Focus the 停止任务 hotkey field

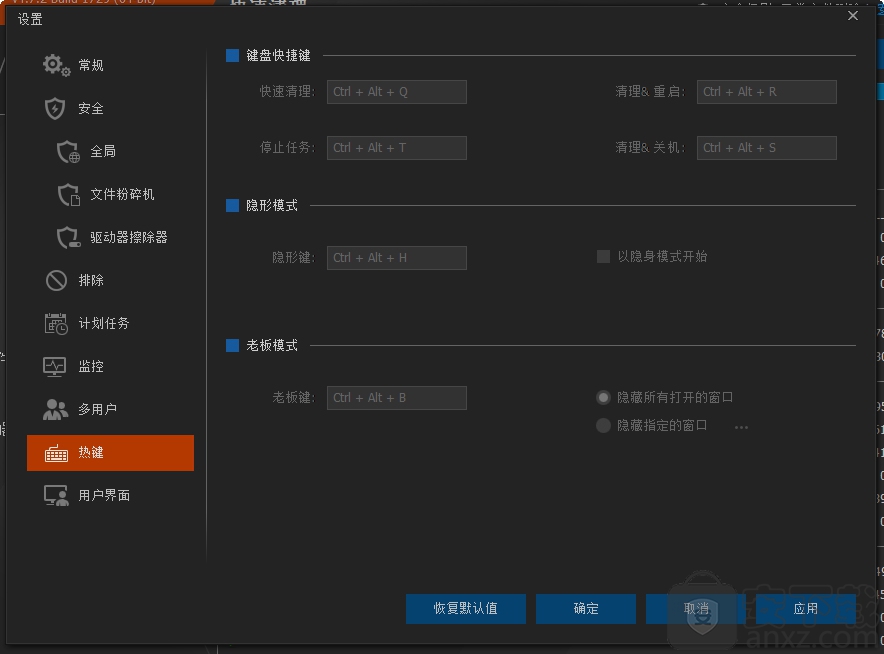point(397,148)
